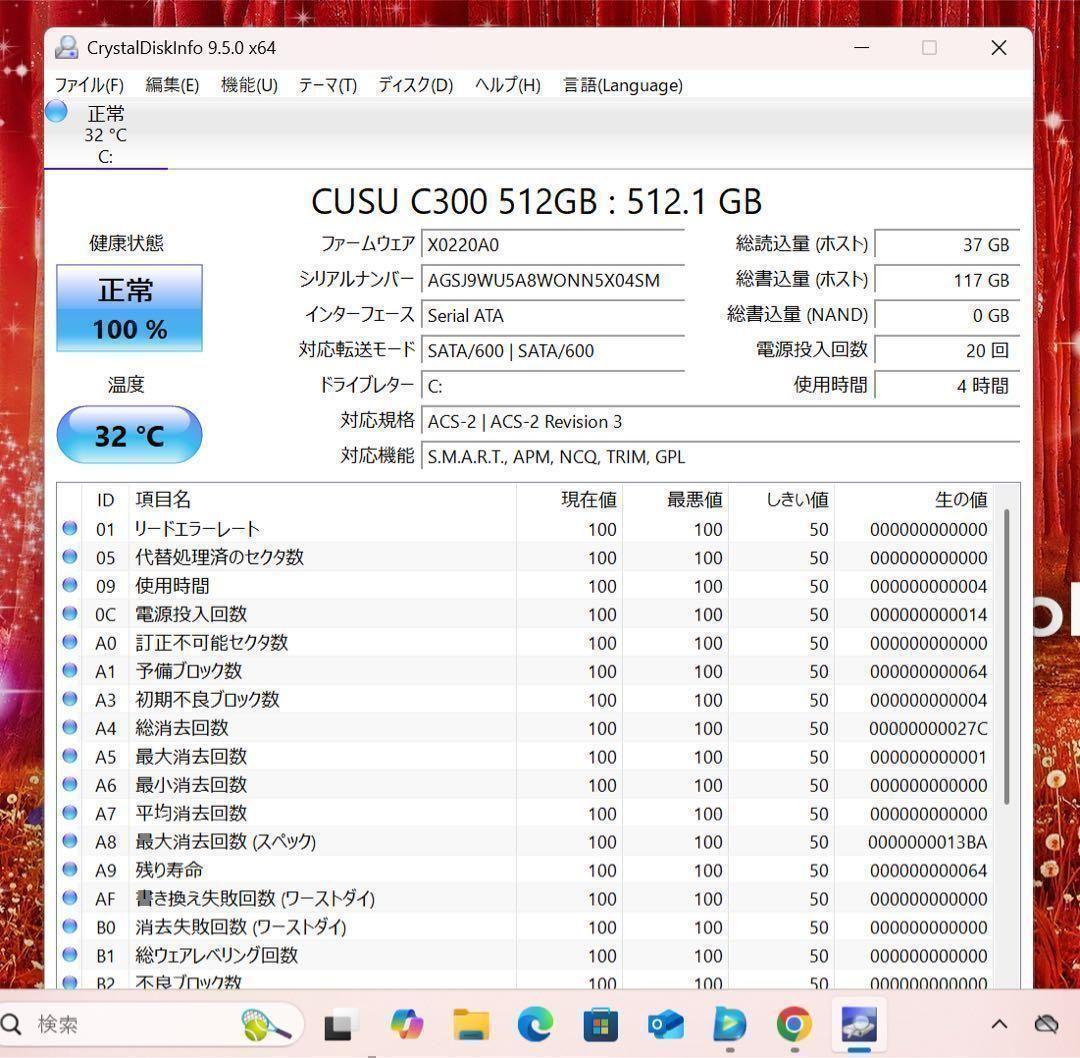Click the 32 °C temperature gauge
Viewport: 1080px width, 1058px height.
tap(129, 434)
